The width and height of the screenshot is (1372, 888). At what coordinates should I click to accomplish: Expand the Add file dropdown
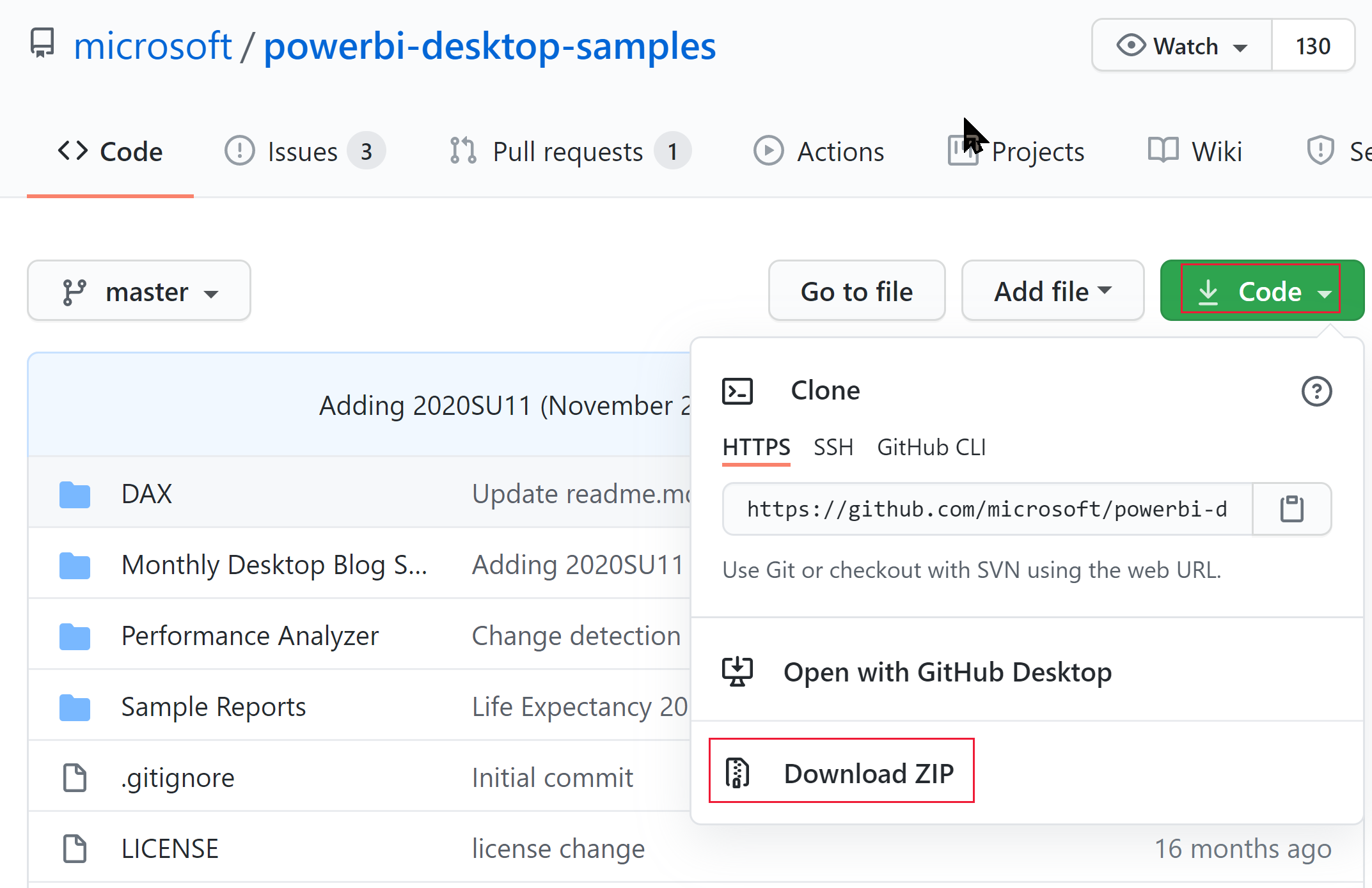(x=1050, y=292)
